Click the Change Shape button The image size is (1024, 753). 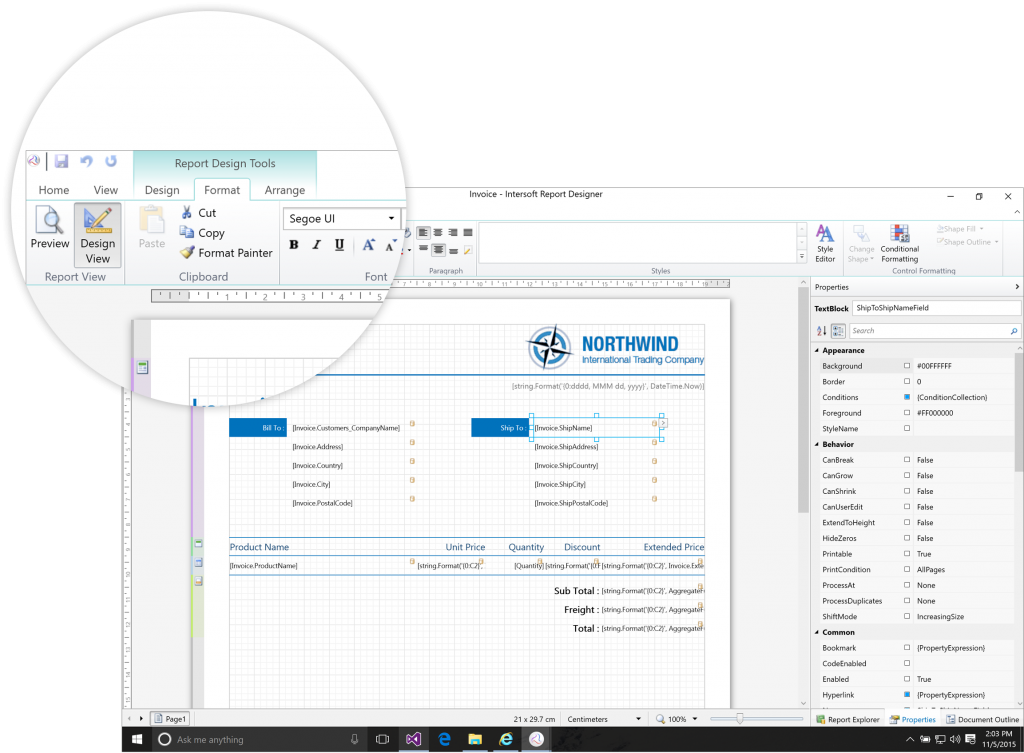click(x=861, y=244)
